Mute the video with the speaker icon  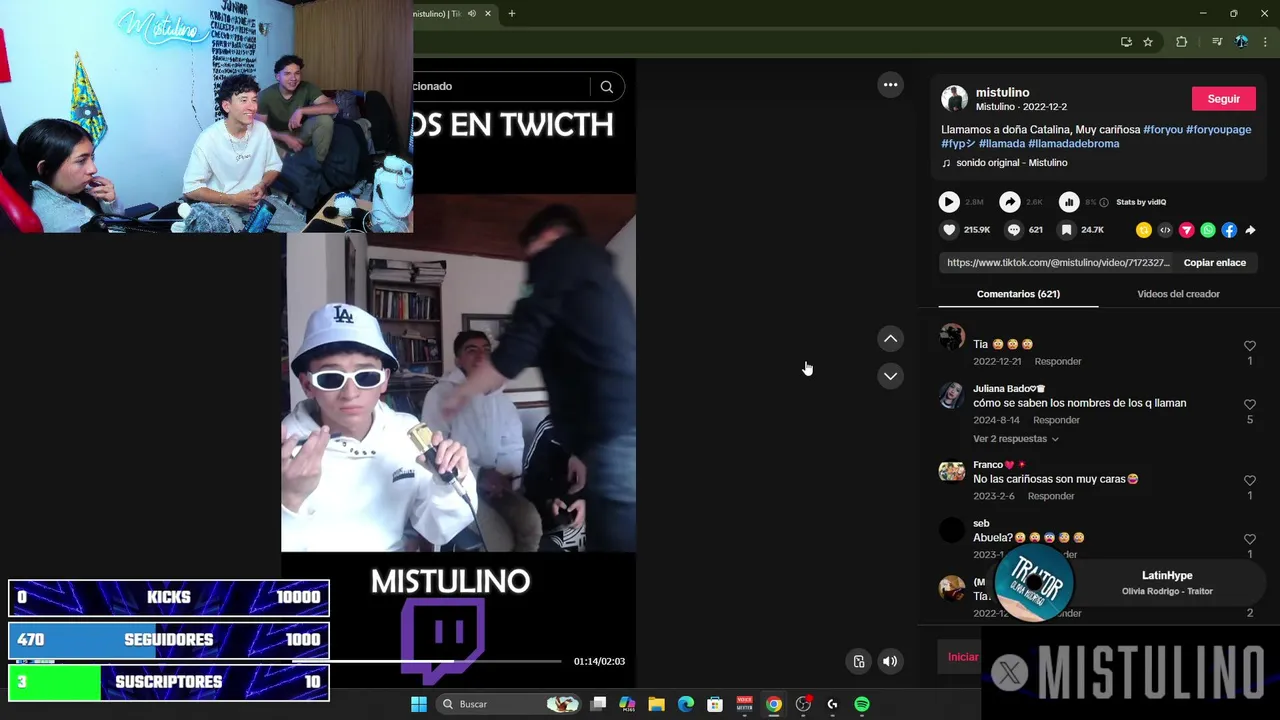point(889,661)
